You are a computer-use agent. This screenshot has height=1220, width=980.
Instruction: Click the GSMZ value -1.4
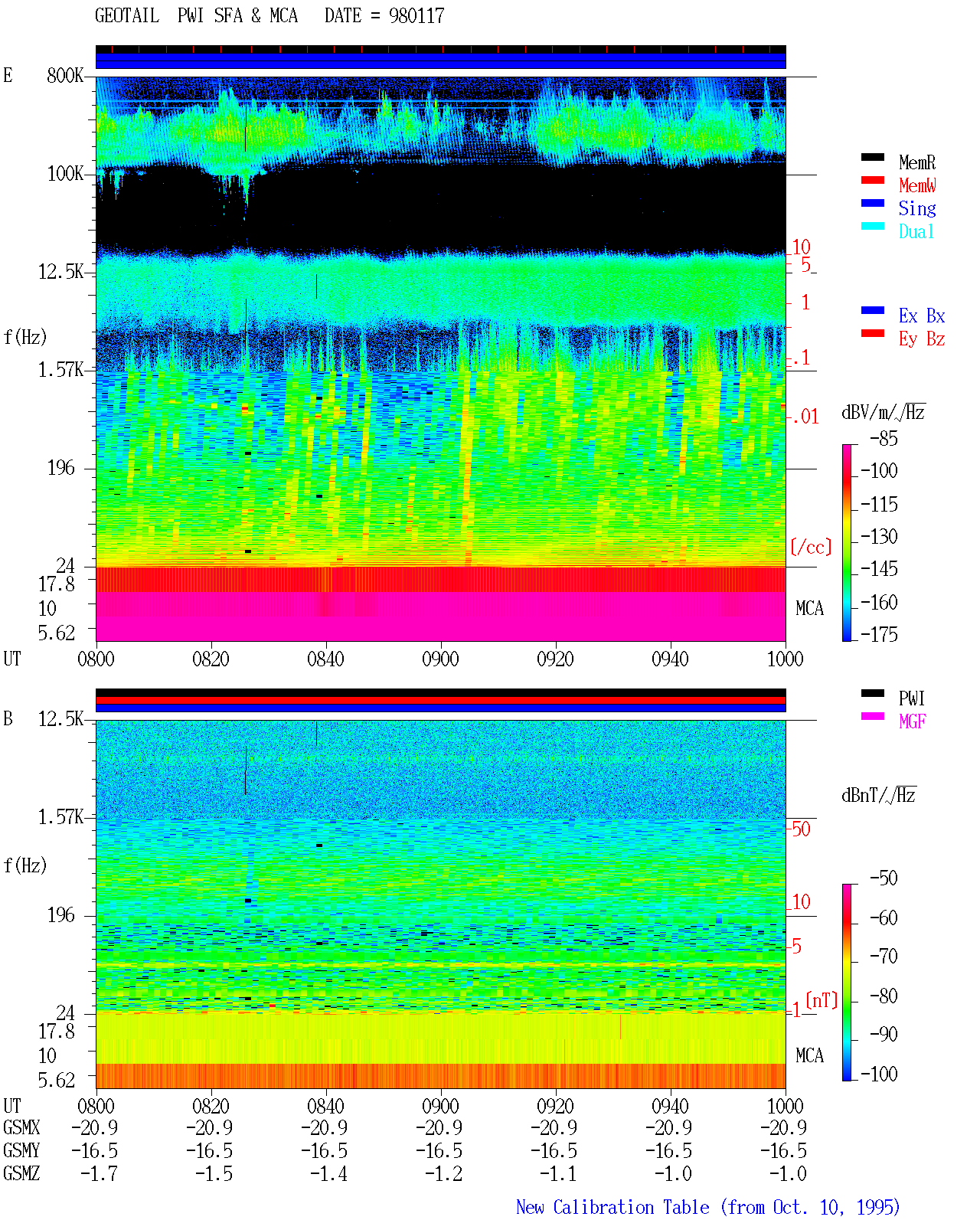[x=328, y=1174]
